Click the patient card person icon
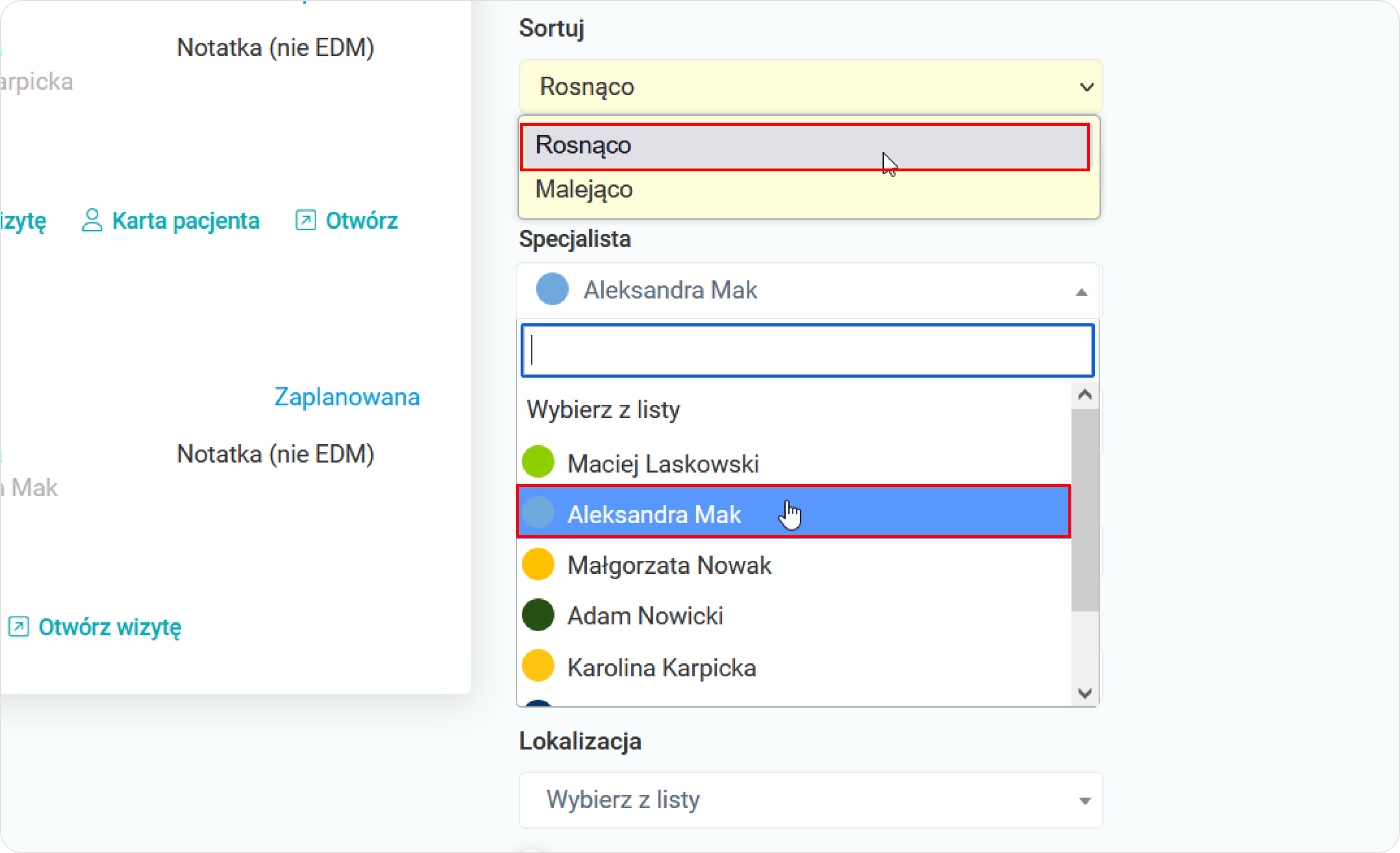Screen dimensions: 1400x853 (91, 220)
